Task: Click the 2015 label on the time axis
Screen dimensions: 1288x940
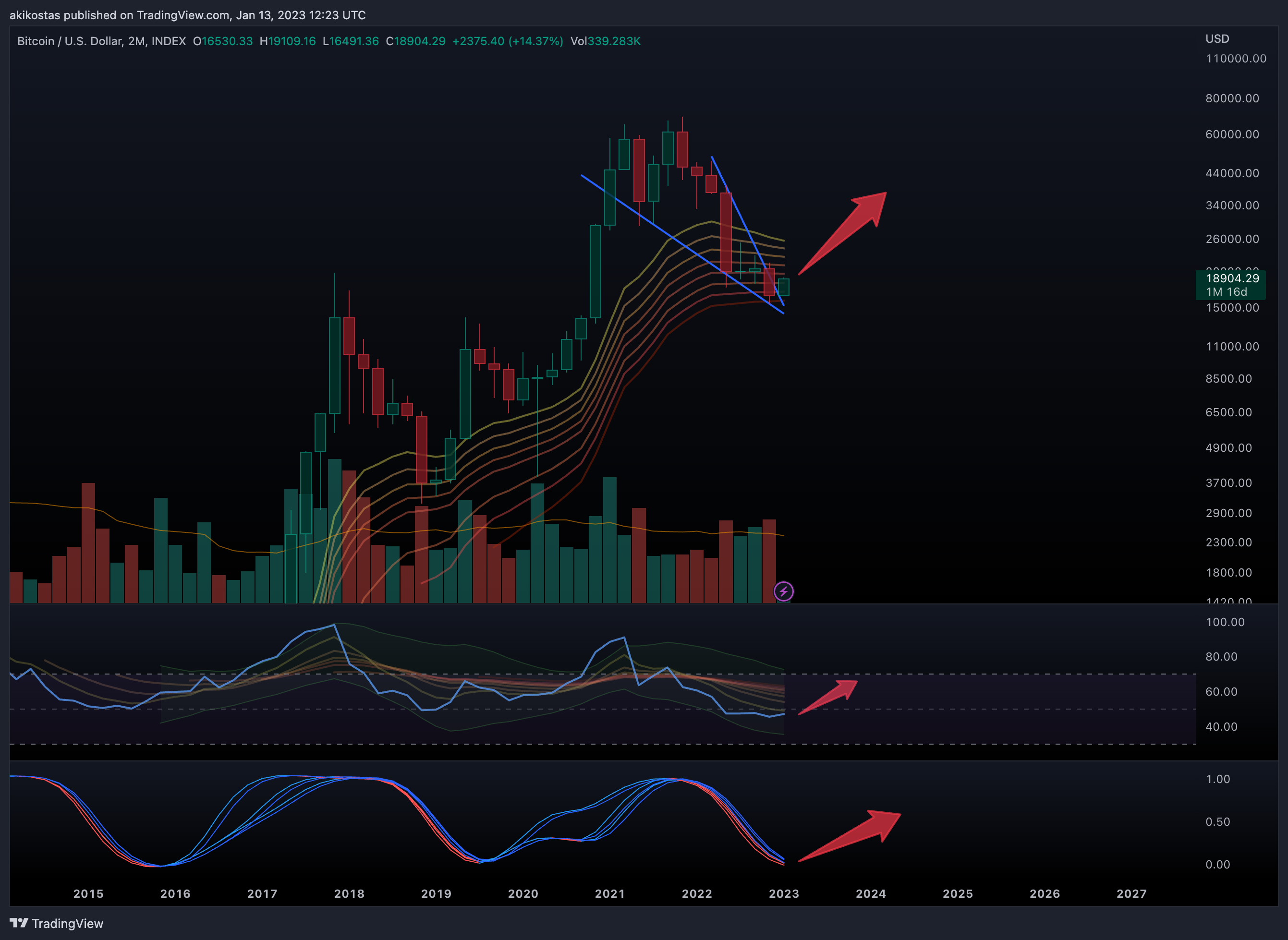Action: tap(88, 893)
